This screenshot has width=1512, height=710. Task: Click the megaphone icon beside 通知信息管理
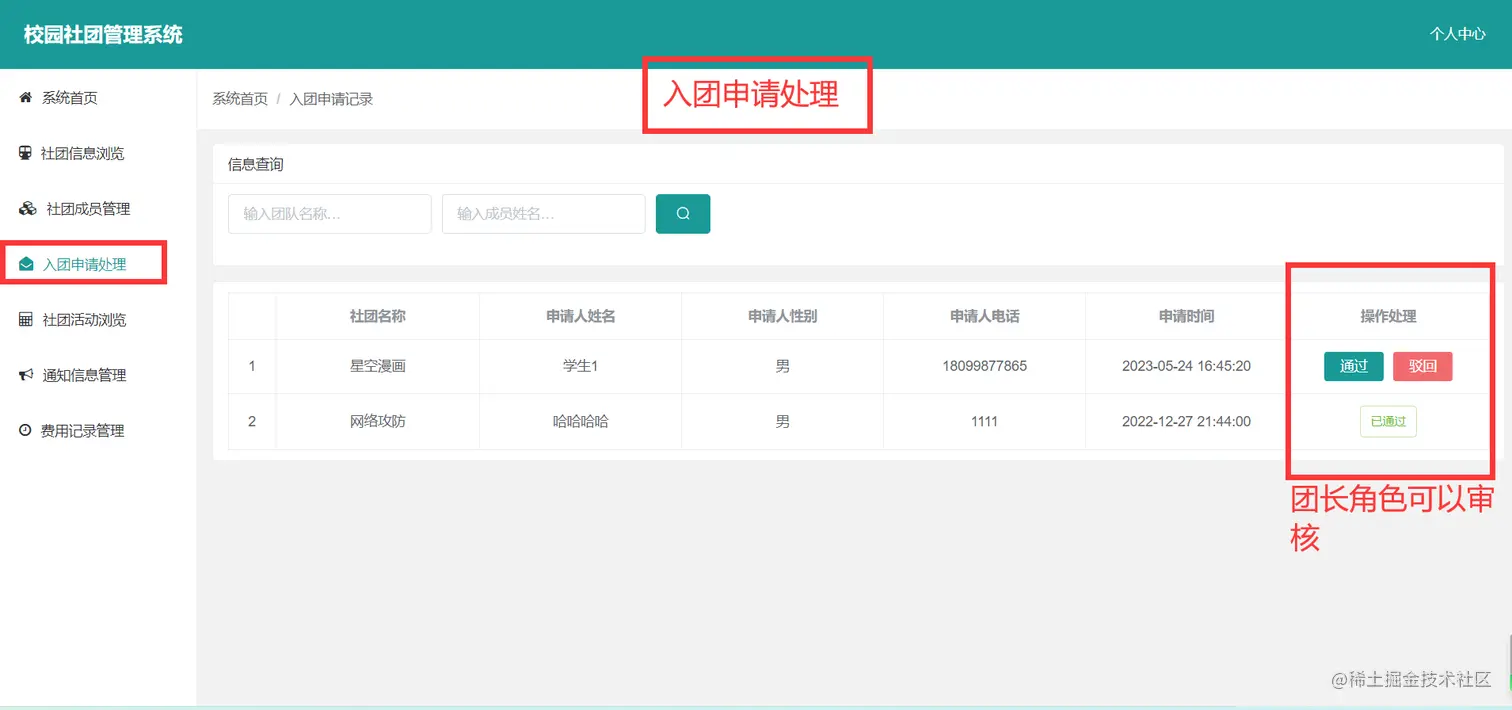click(x=26, y=375)
